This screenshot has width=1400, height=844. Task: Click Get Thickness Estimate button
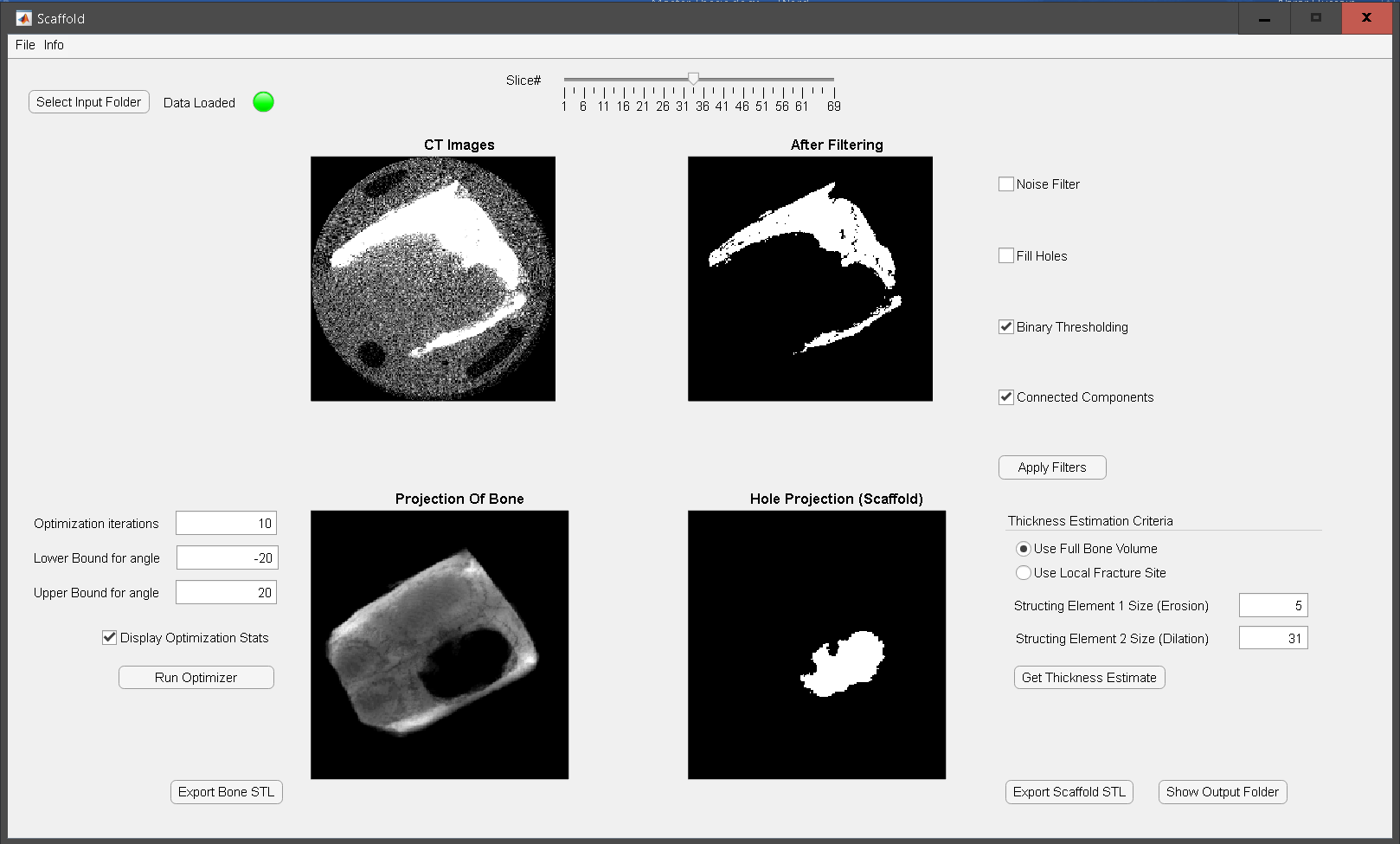click(x=1089, y=678)
